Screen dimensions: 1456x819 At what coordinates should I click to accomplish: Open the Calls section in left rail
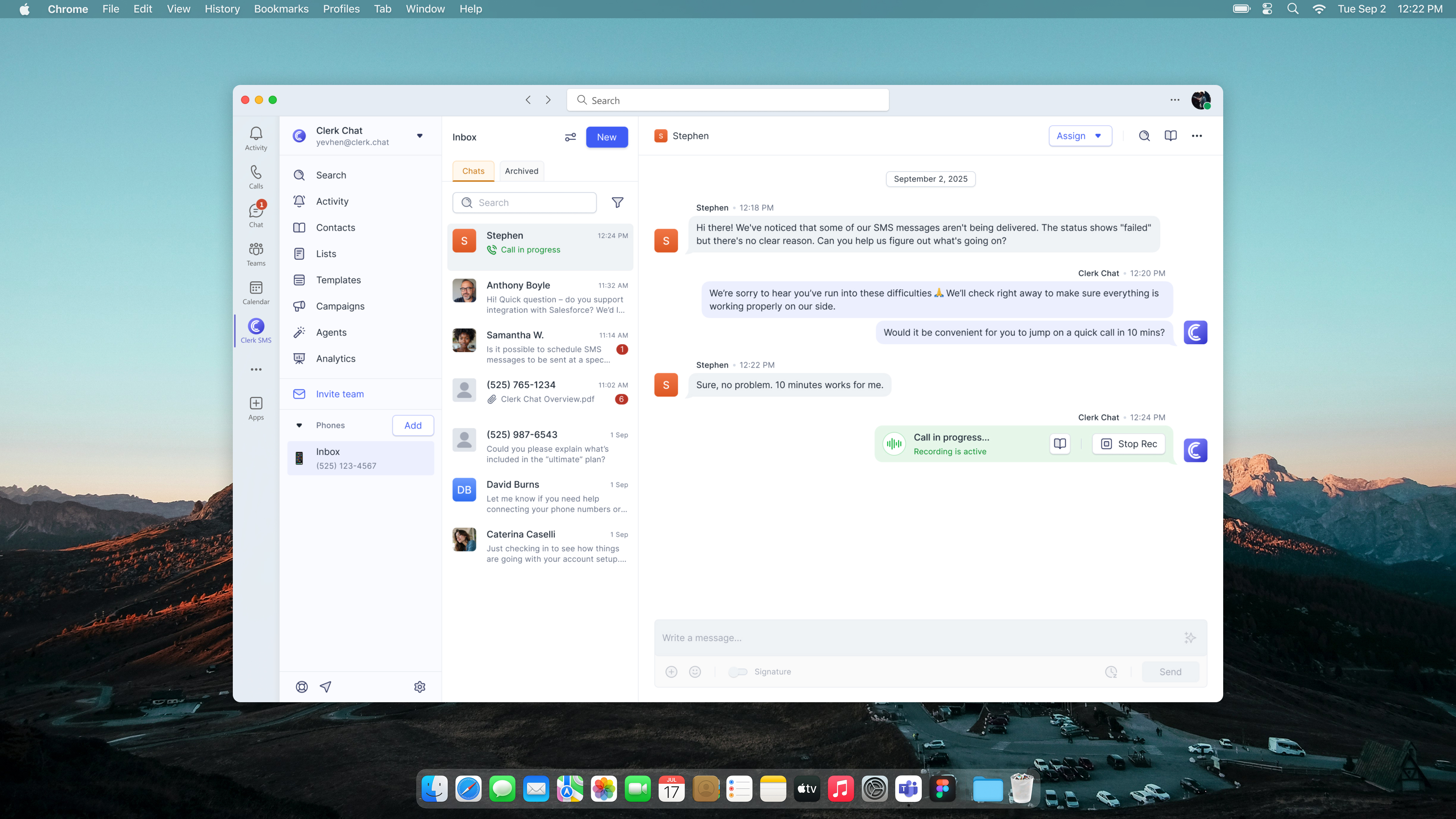(256, 176)
